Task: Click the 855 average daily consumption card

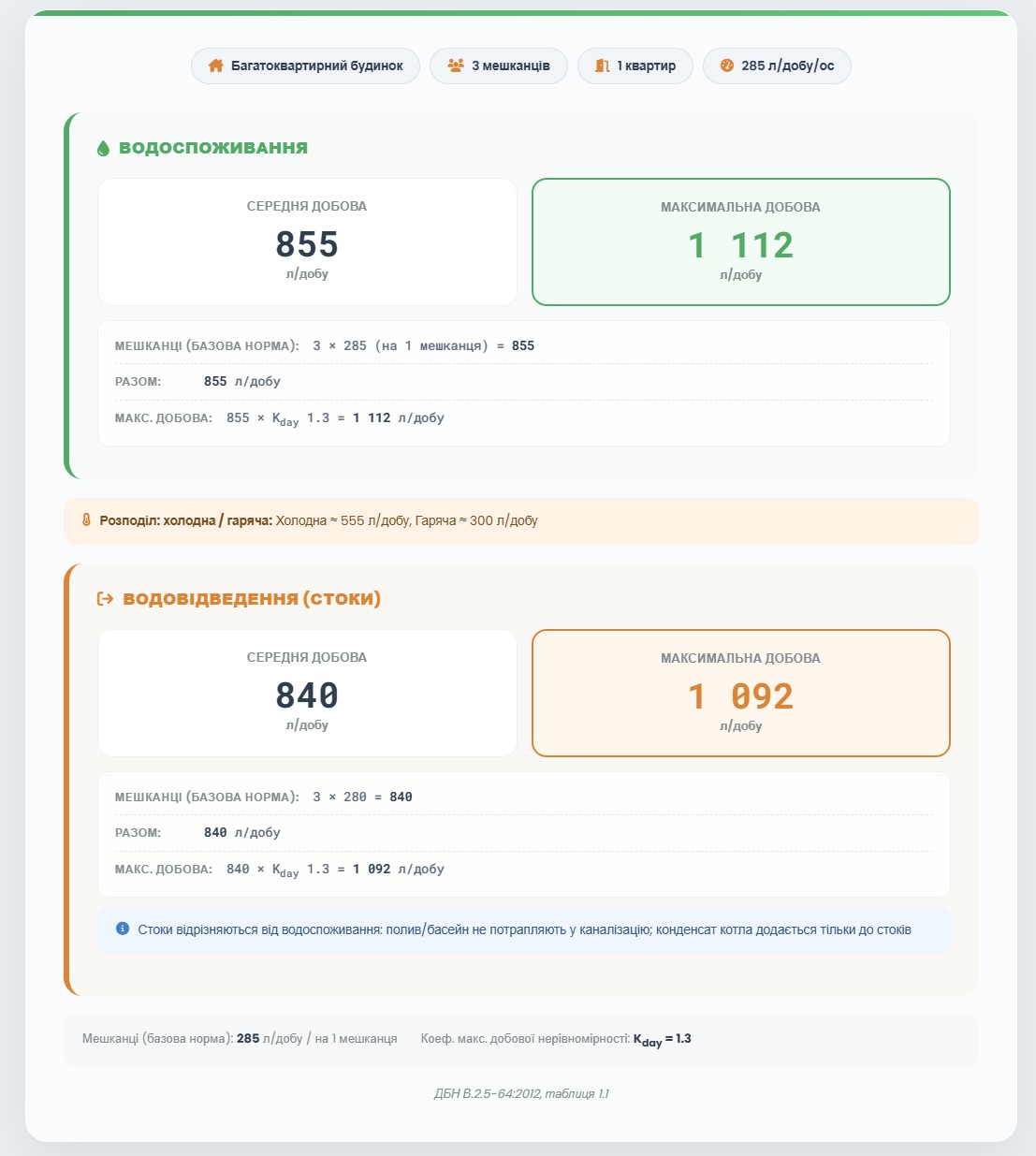Action: click(x=307, y=242)
